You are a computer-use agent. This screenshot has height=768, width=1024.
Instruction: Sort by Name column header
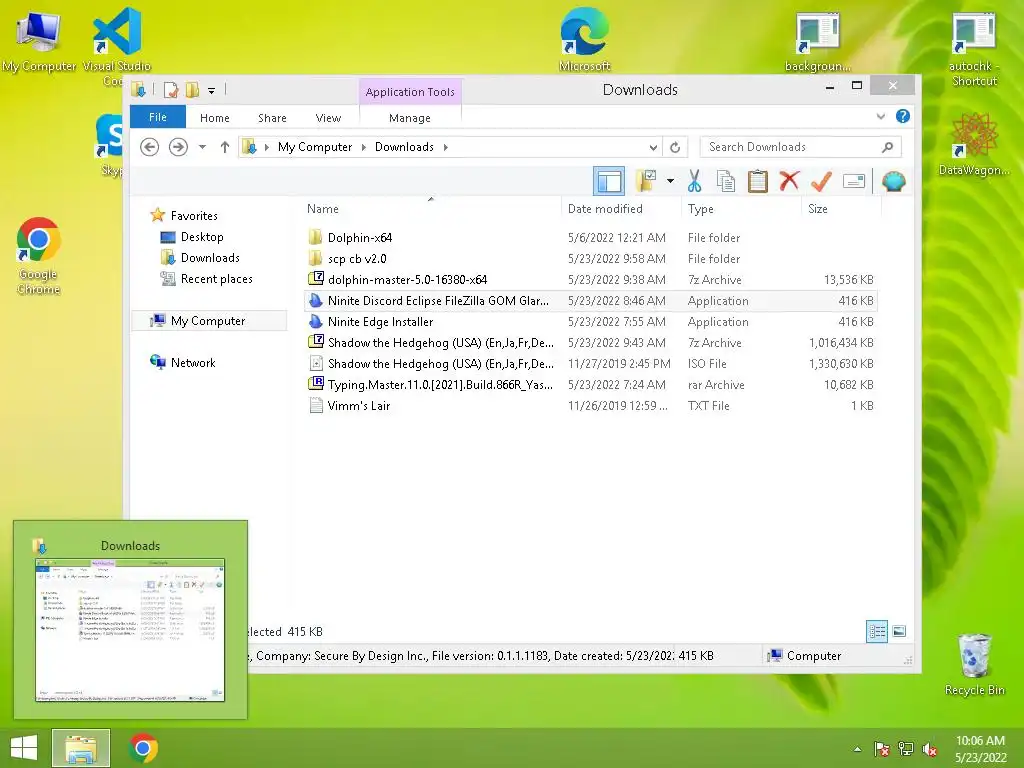431,209
